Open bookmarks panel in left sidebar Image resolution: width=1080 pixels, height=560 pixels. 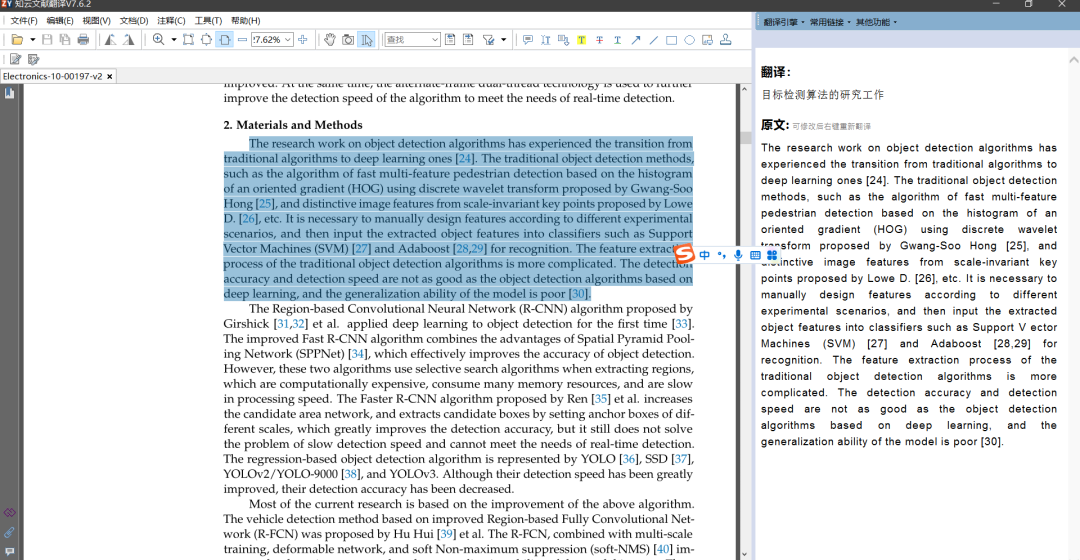(x=10, y=93)
